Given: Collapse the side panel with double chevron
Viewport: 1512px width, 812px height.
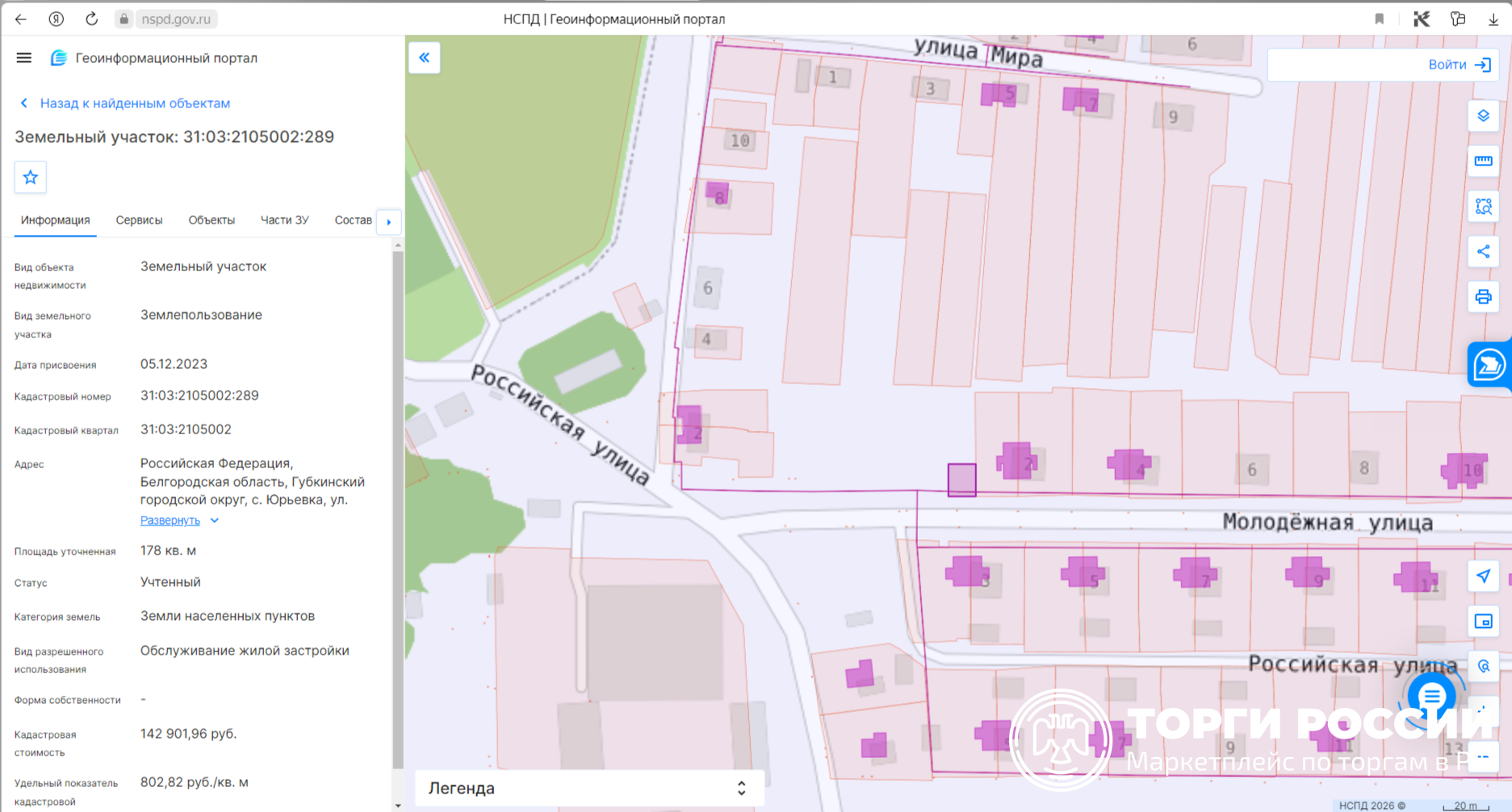Looking at the screenshot, I should 425,58.
